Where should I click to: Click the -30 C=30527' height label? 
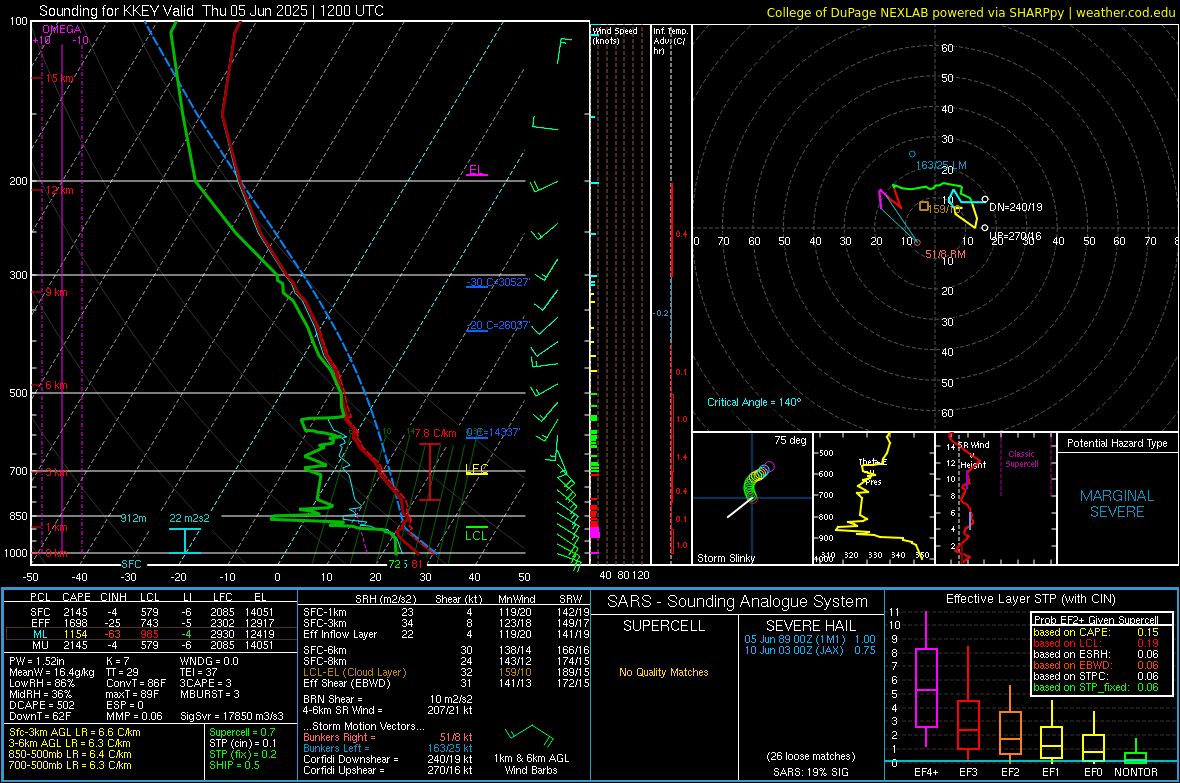pyautogui.click(x=498, y=282)
